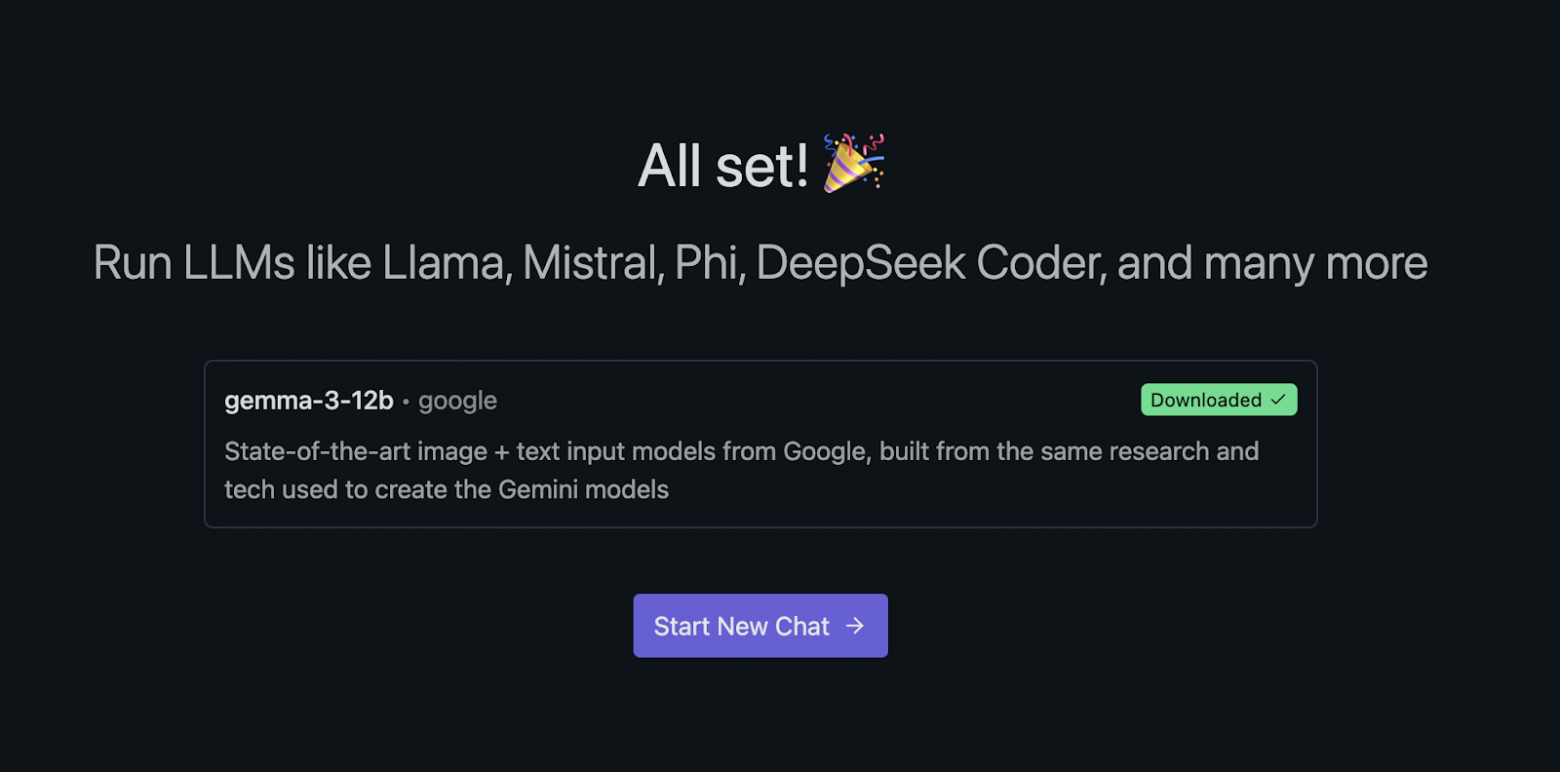Open the gemma-3-12b model card
The width and height of the screenshot is (1560, 772).
click(760, 443)
